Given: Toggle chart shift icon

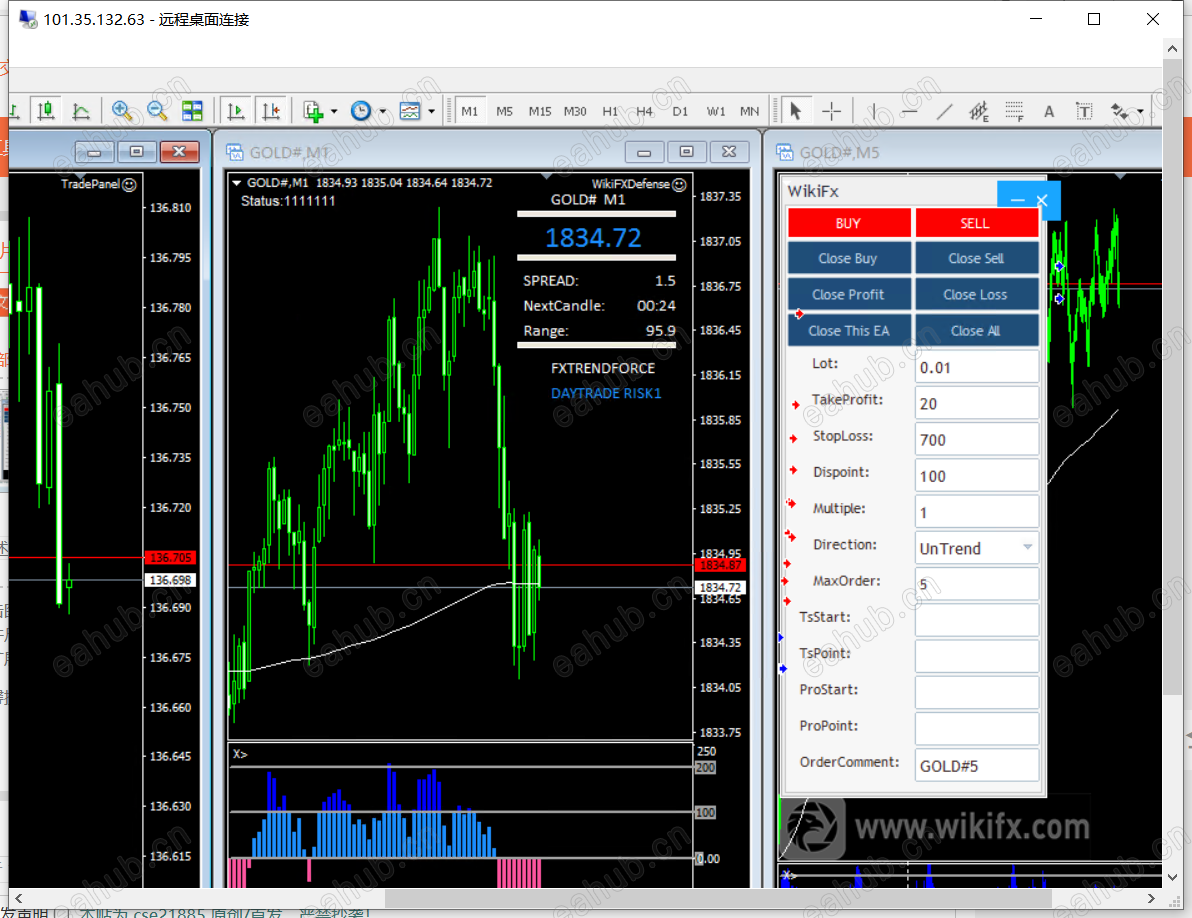Looking at the screenshot, I should [x=271, y=111].
